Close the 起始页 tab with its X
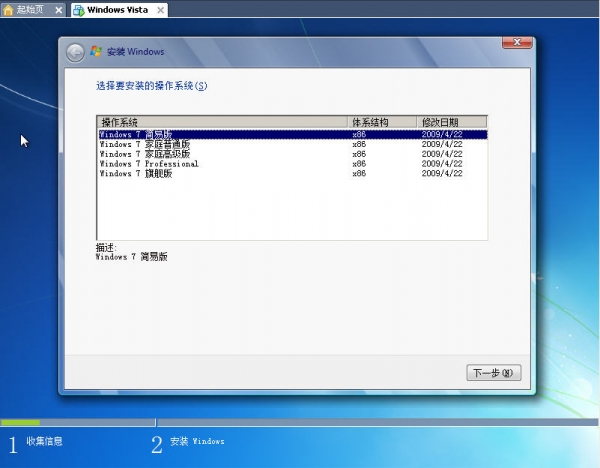The image size is (600, 468). click(59, 10)
